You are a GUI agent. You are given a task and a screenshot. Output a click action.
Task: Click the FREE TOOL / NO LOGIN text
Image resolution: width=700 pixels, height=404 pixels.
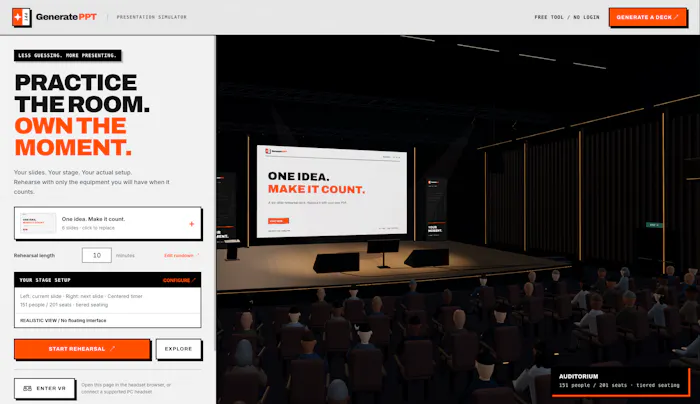pos(567,17)
